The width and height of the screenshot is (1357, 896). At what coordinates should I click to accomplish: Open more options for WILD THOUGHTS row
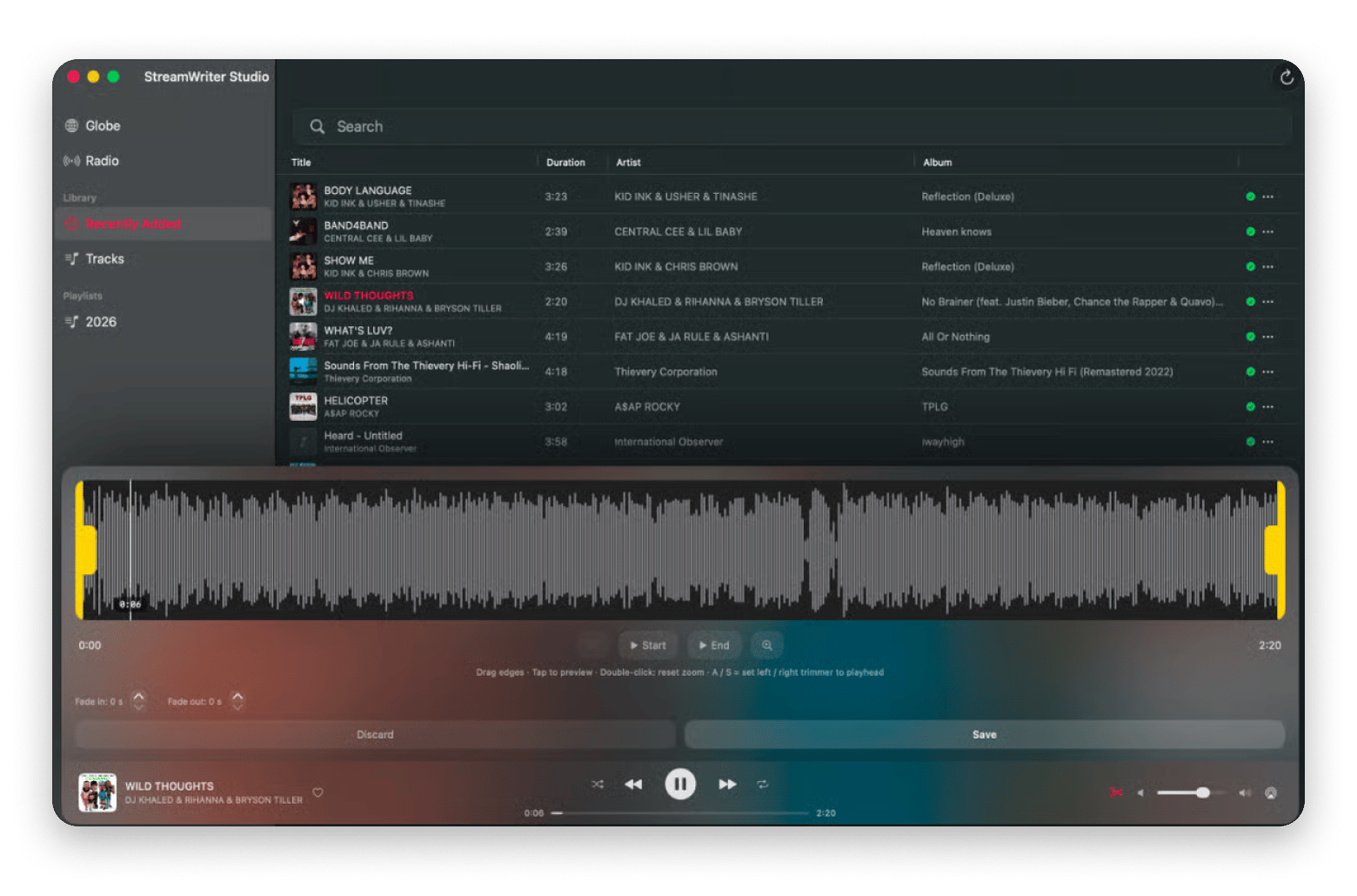(x=1268, y=302)
